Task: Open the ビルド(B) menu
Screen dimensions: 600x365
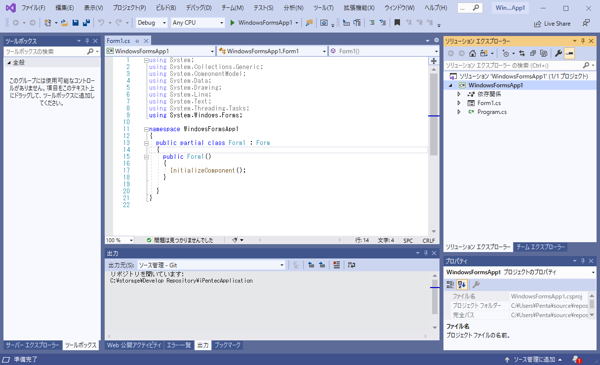Action: pos(166,8)
